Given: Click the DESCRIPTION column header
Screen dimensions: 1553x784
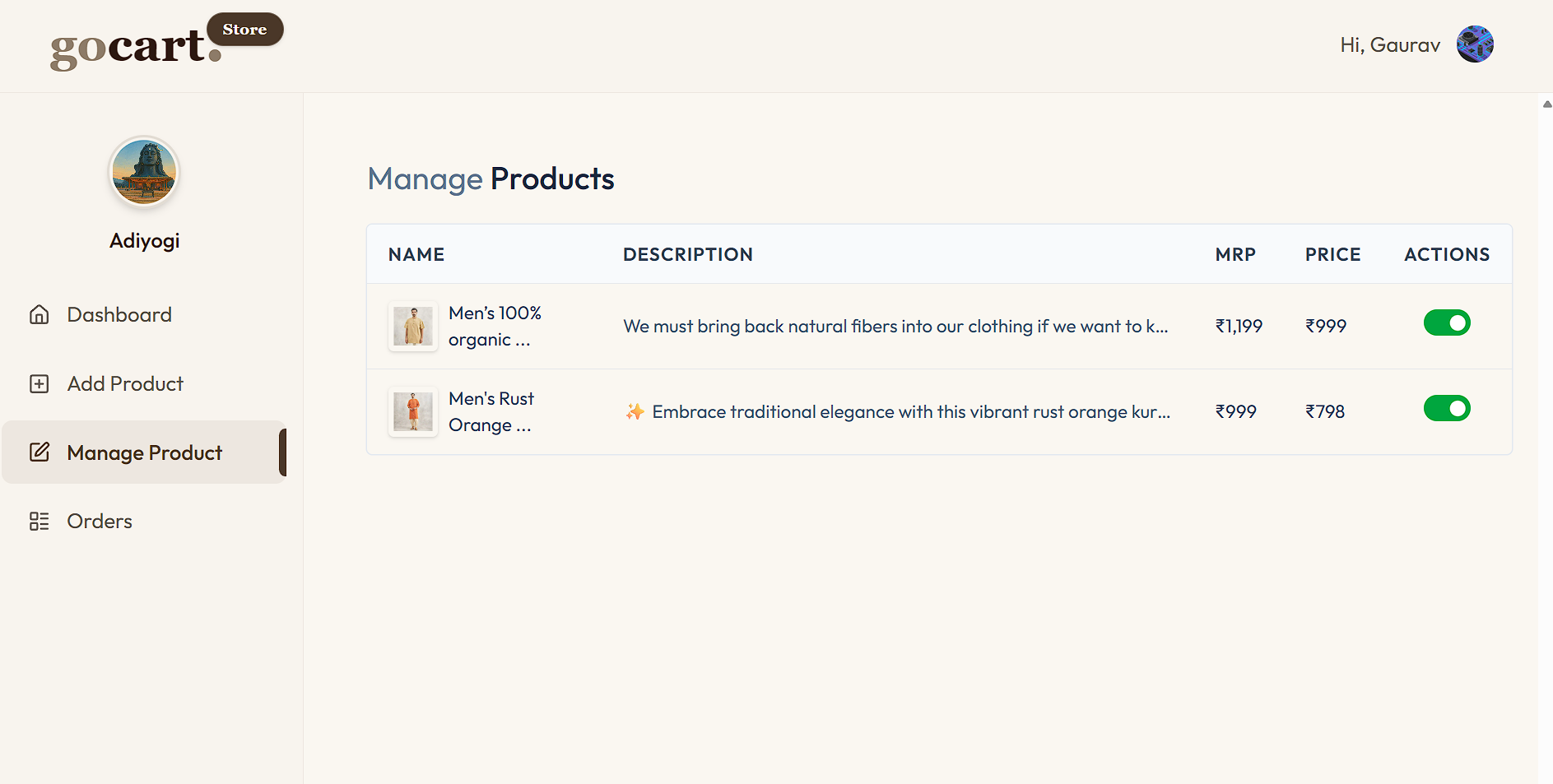Looking at the screenshot, I should coord(688,255).
